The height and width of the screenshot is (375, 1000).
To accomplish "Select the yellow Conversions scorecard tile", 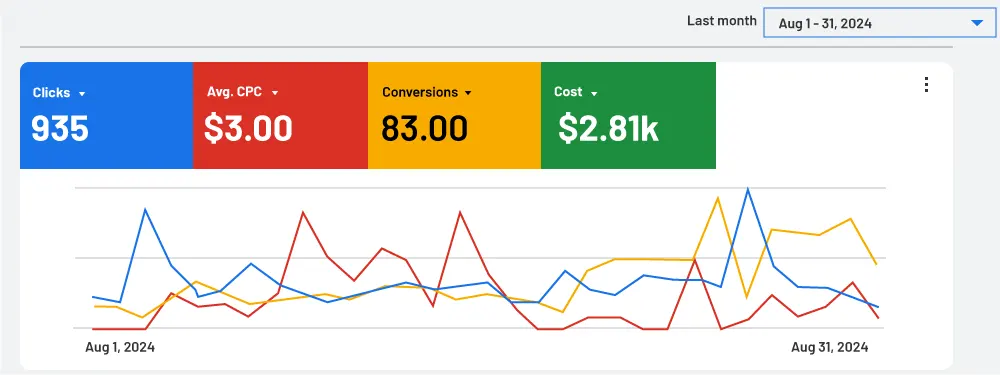I will (x=454, y=115).
